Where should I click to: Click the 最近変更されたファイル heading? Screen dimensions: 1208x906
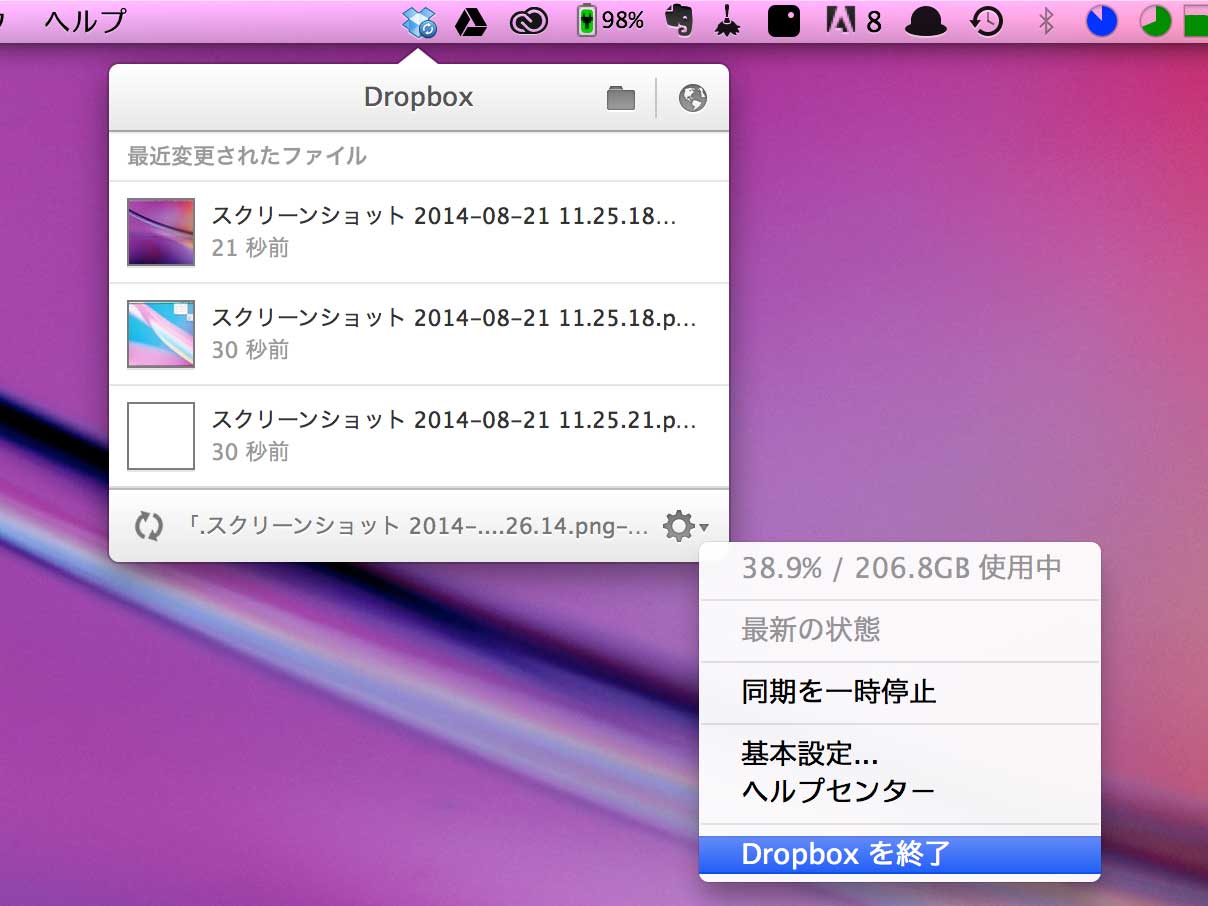[x=247, y=156]
